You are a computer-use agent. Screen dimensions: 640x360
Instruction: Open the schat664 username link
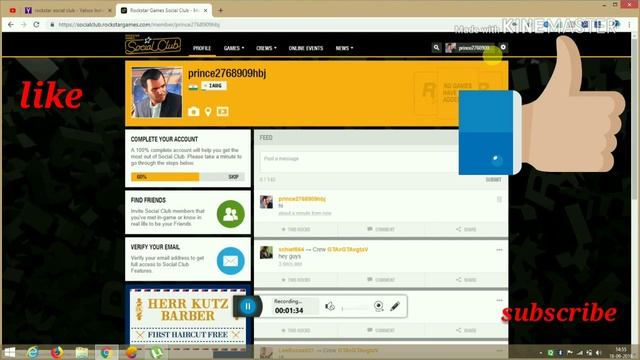(291, 249)
